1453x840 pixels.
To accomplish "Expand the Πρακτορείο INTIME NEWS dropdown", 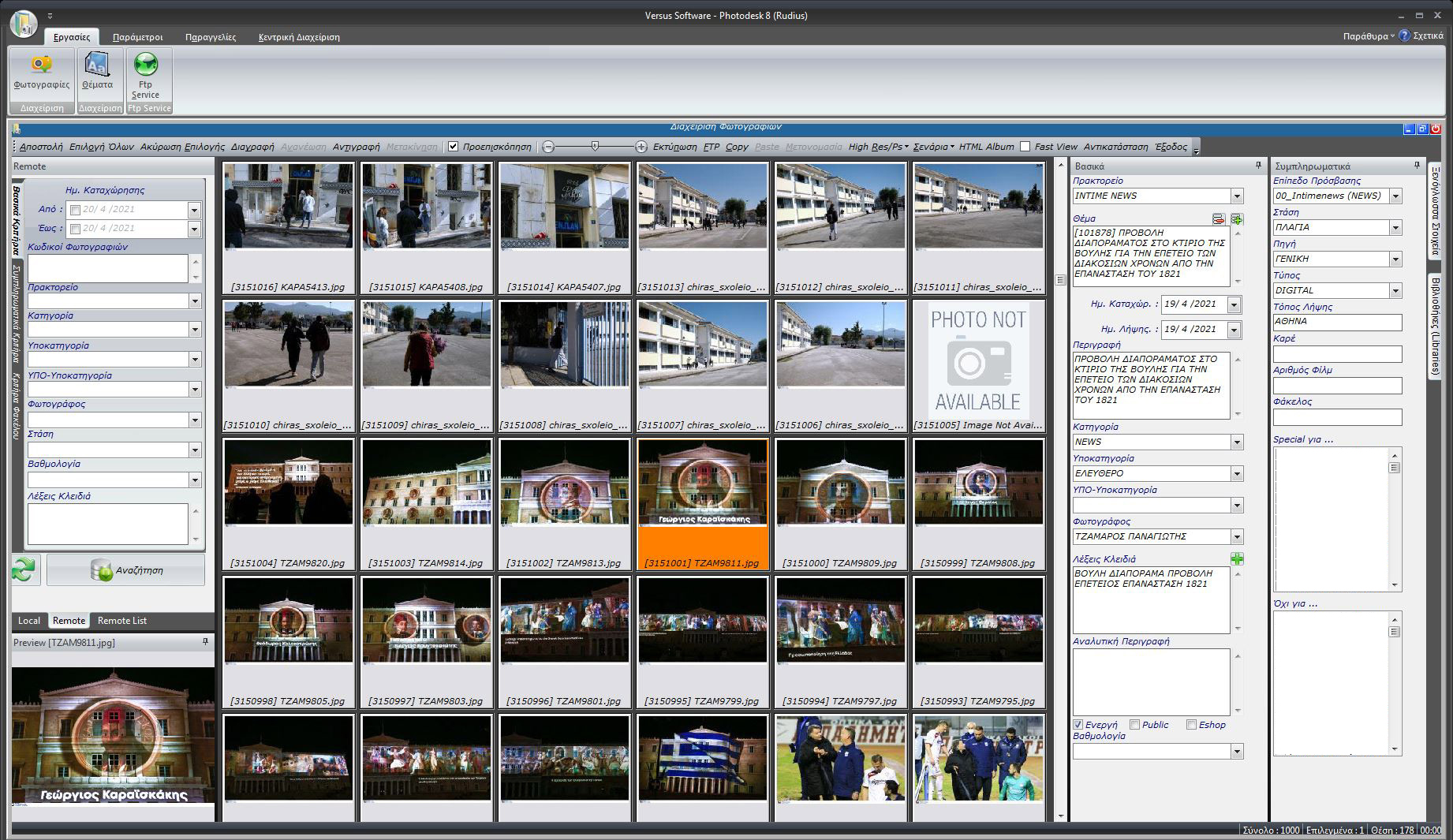I will coord(1237,196).
